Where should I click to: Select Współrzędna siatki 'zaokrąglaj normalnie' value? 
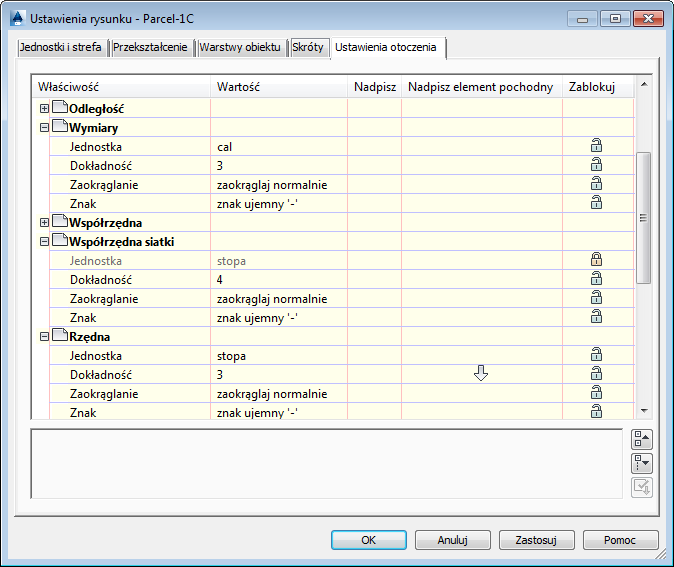(x=279, y=298)
